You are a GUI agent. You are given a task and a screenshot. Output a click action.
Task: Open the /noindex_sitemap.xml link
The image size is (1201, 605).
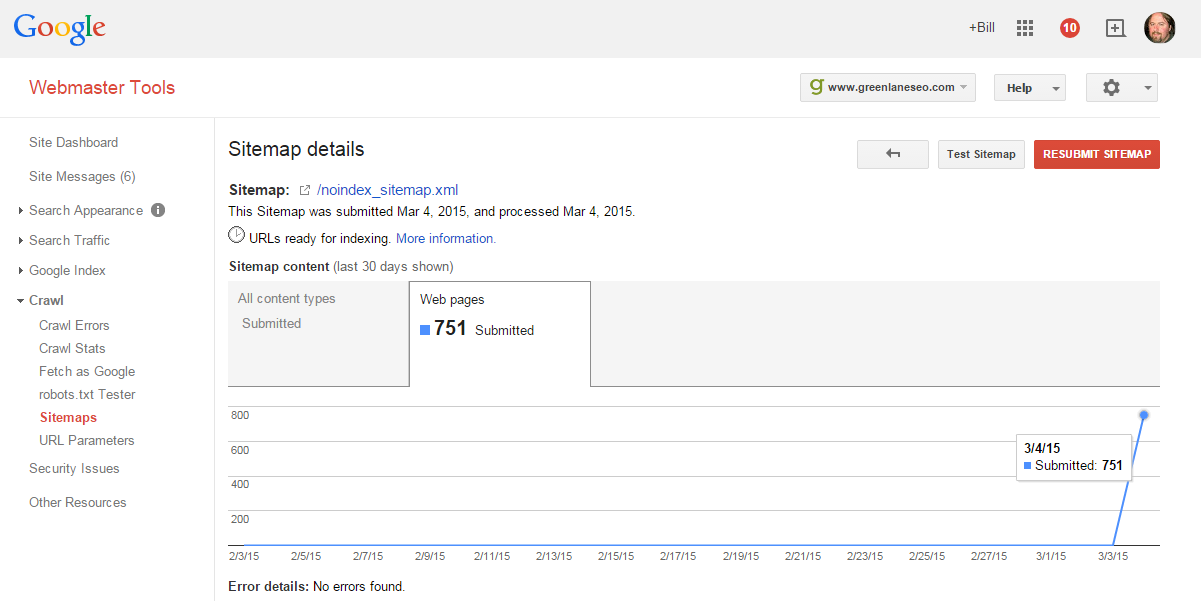(x=387, y=190)
